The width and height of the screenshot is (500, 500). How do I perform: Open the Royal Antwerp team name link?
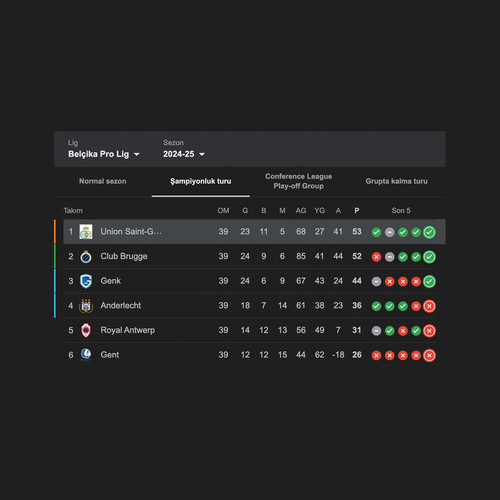[x=128, y=330]
